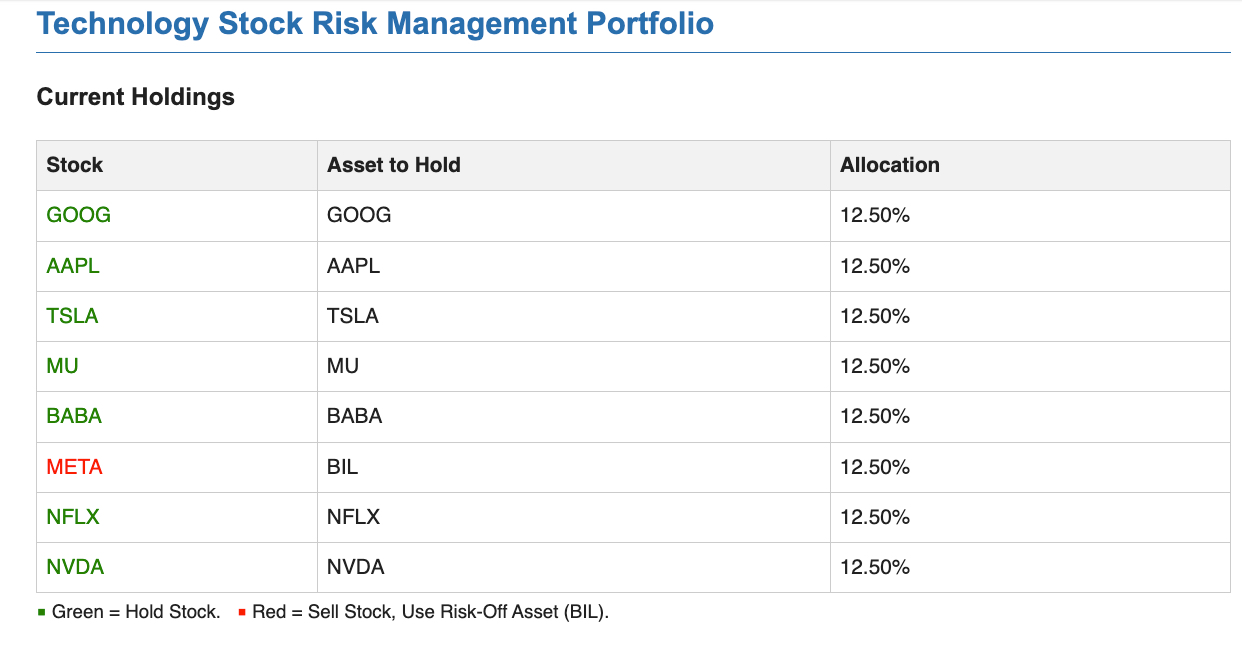
Task: Click the green MU ticker in Stock column
Action: click(62, 366)
